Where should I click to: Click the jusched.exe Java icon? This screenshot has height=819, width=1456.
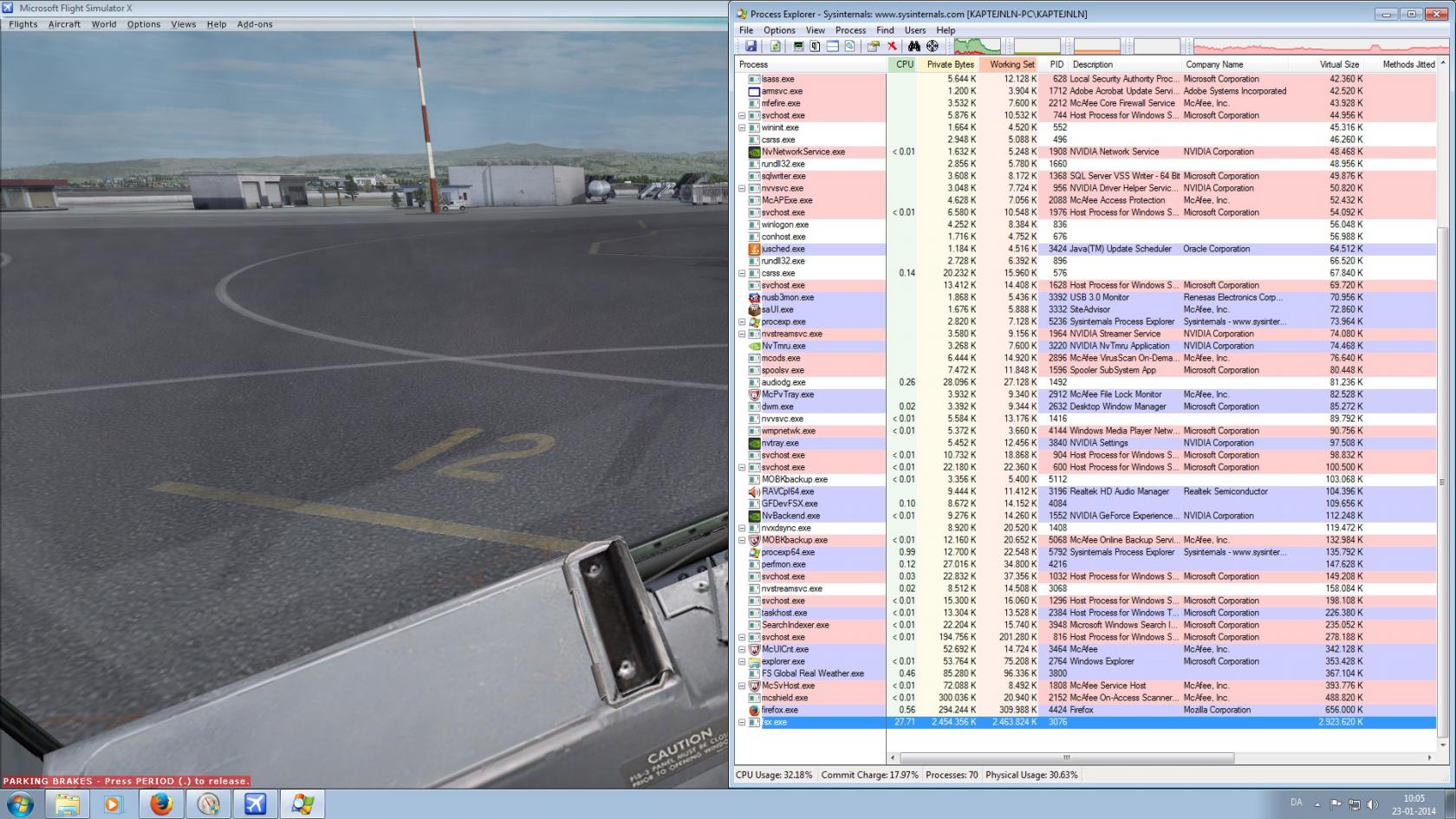pos(754,249)
